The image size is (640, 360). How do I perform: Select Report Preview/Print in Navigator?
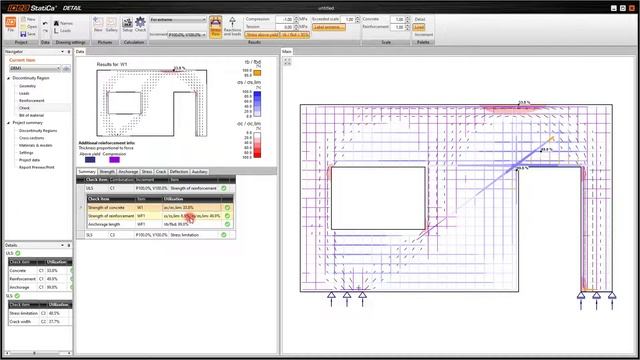coord(36,167)
